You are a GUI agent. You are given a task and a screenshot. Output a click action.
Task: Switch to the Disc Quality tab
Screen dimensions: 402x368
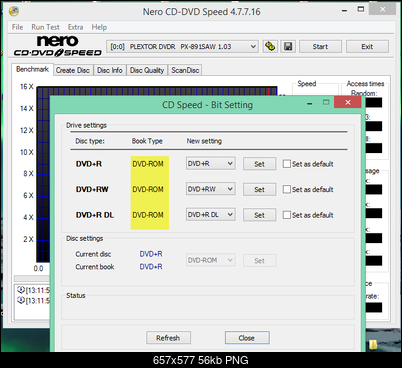(x=147, y=70)
